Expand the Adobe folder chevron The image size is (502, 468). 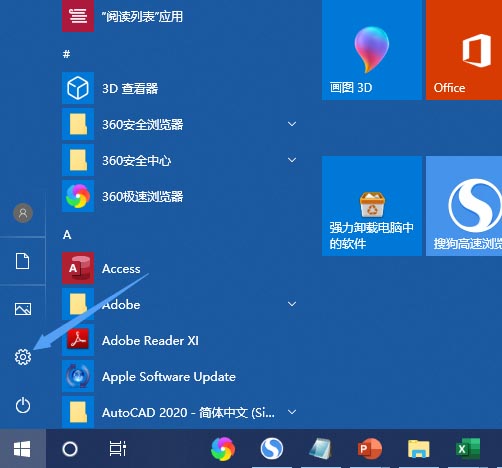click(x=292, y=304)
